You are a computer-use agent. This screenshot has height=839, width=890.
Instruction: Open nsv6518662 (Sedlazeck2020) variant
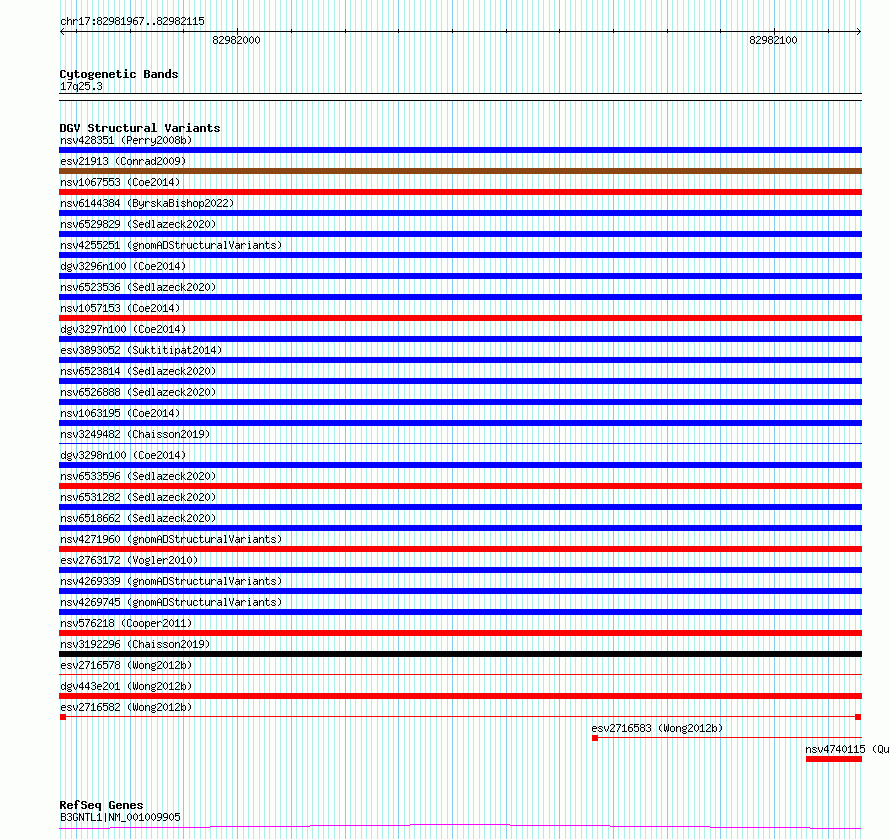[138, 518]
